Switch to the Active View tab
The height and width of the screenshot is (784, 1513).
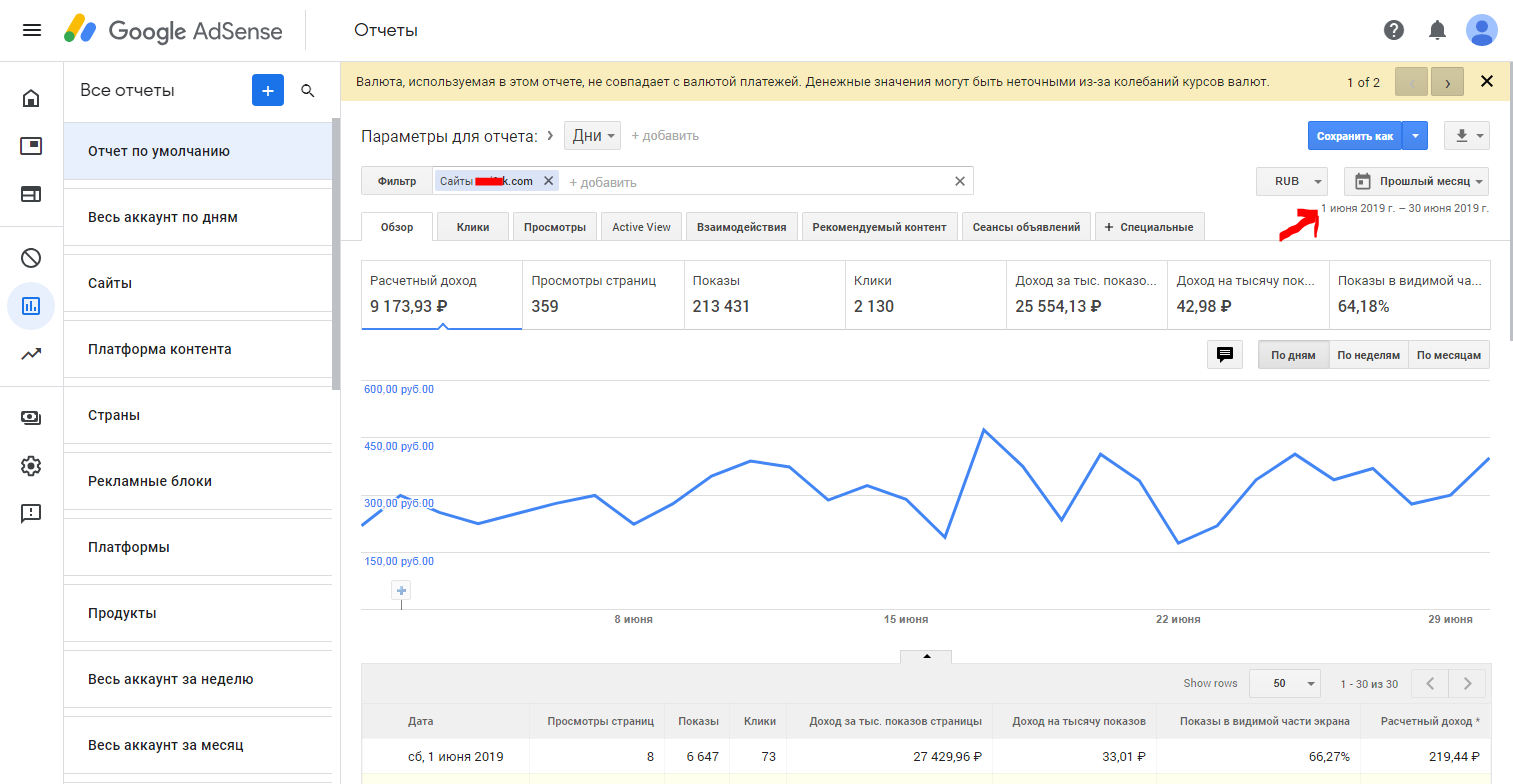pos(641,227)
